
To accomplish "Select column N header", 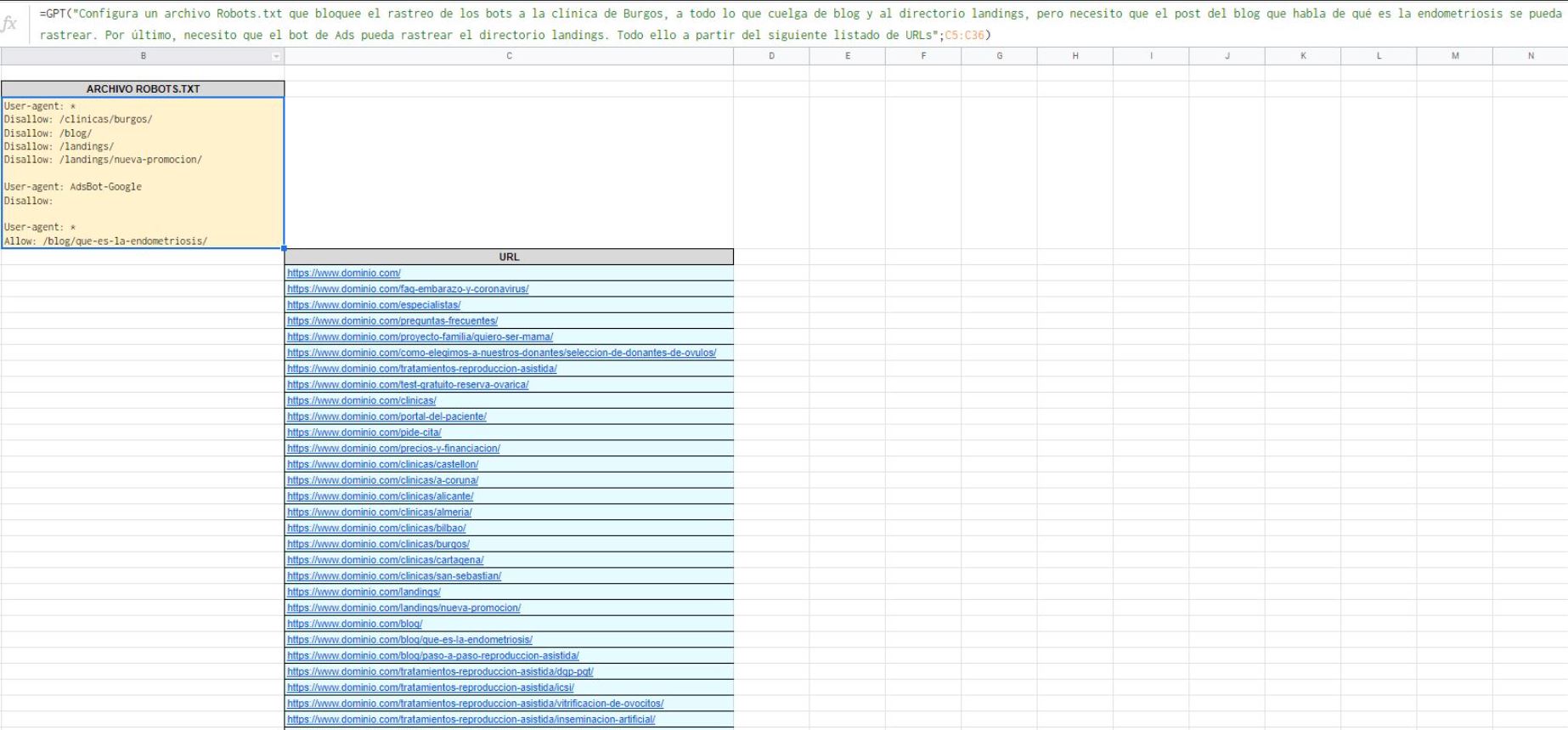I will (1531, 56).
